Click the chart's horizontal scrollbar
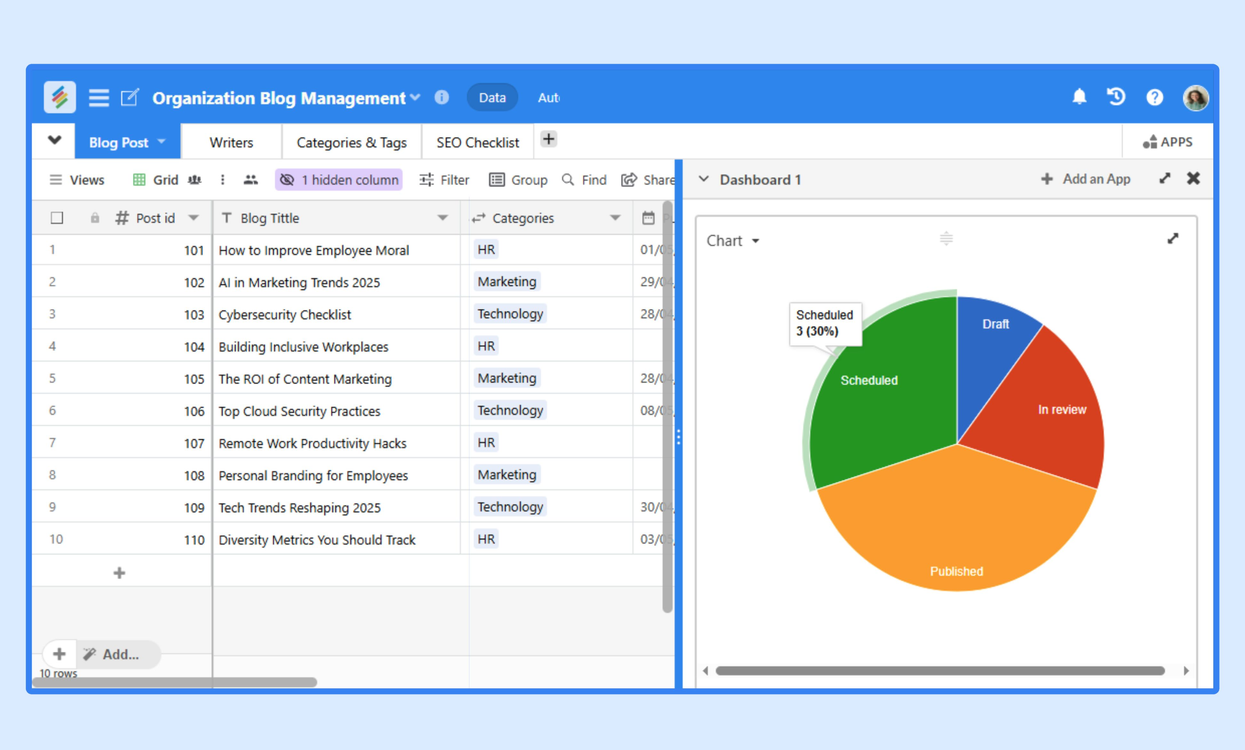1245x750 pixels. 940,671
